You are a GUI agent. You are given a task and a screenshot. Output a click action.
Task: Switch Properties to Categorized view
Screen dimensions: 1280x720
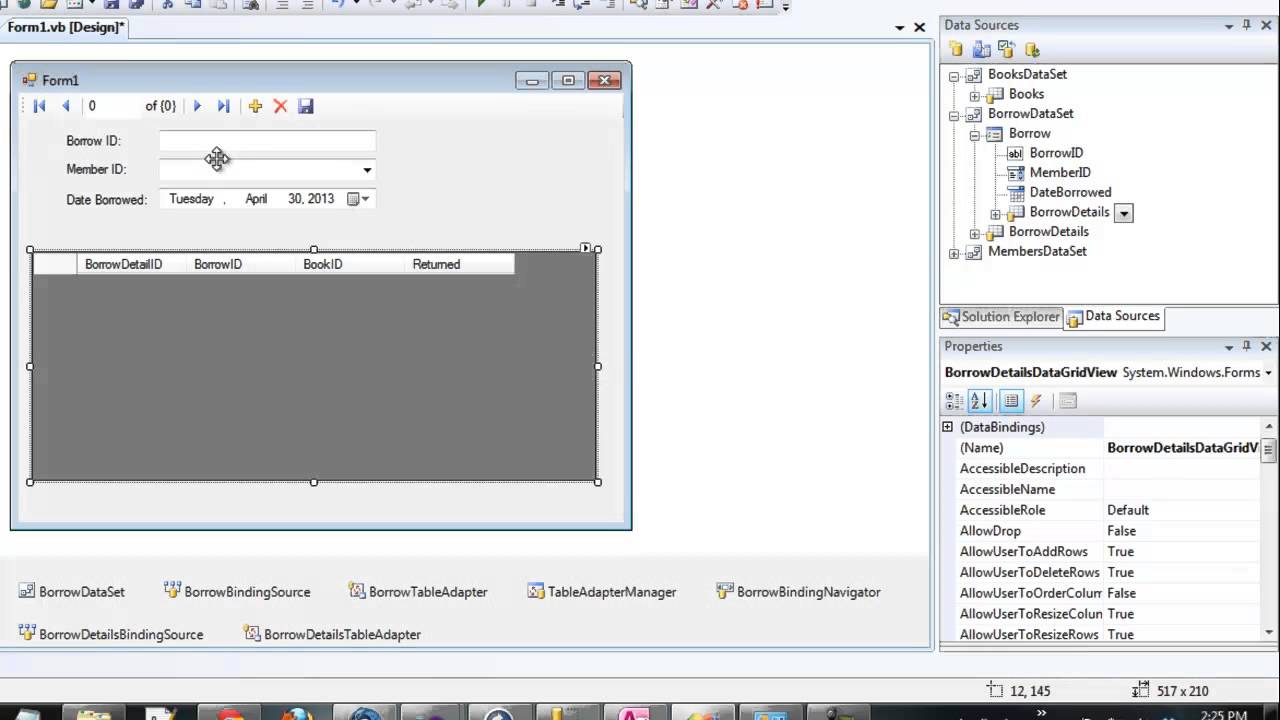(954, 401)
